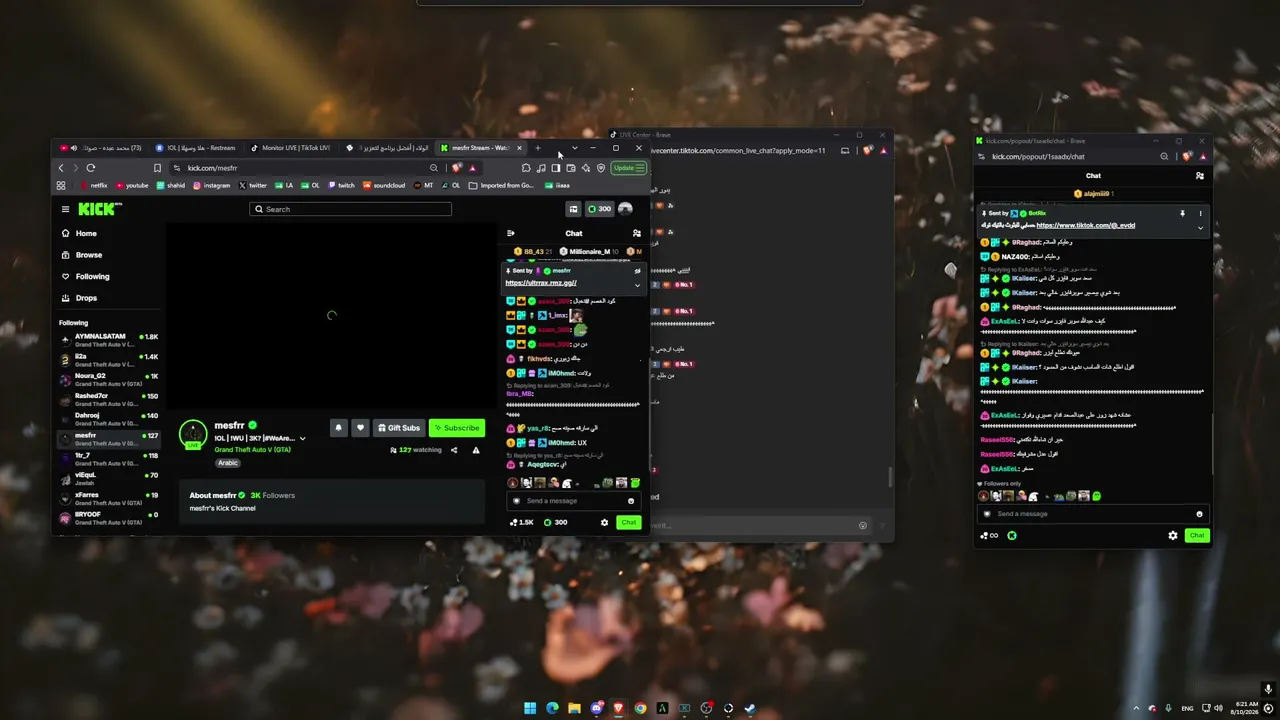Open Noura_G2 channel in Following list

pos(108,379)
